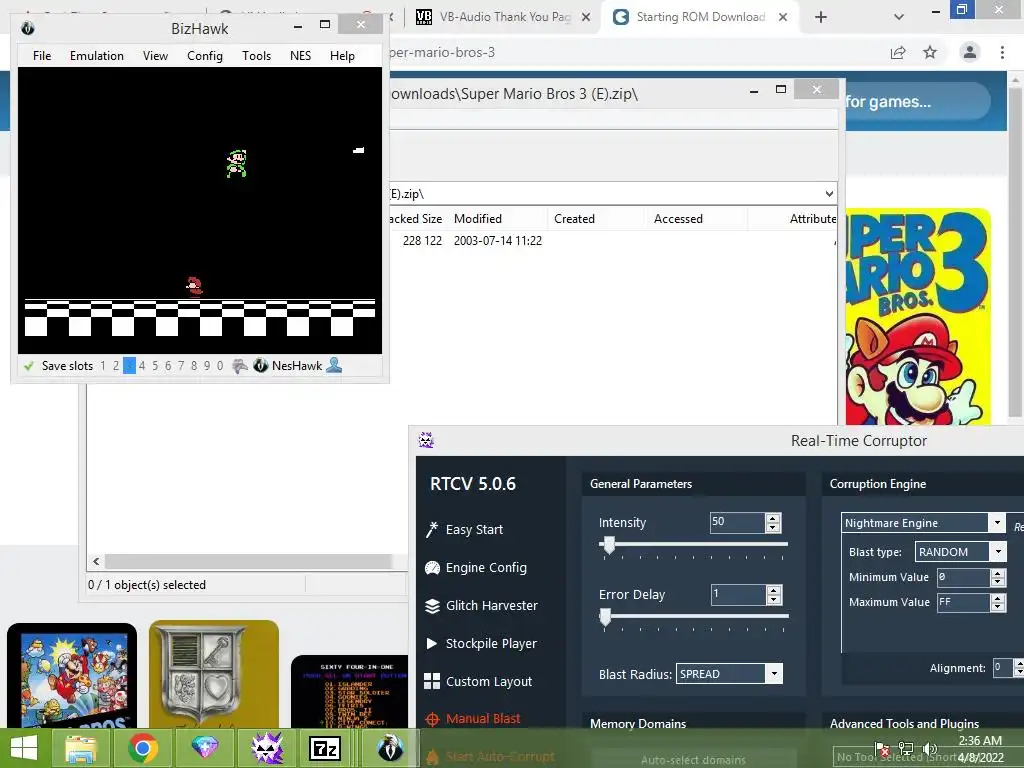The height and width of the screenshot is (768, 1024).
Task: Select save slot 8 in BizHawk
Action: point(194,366)
